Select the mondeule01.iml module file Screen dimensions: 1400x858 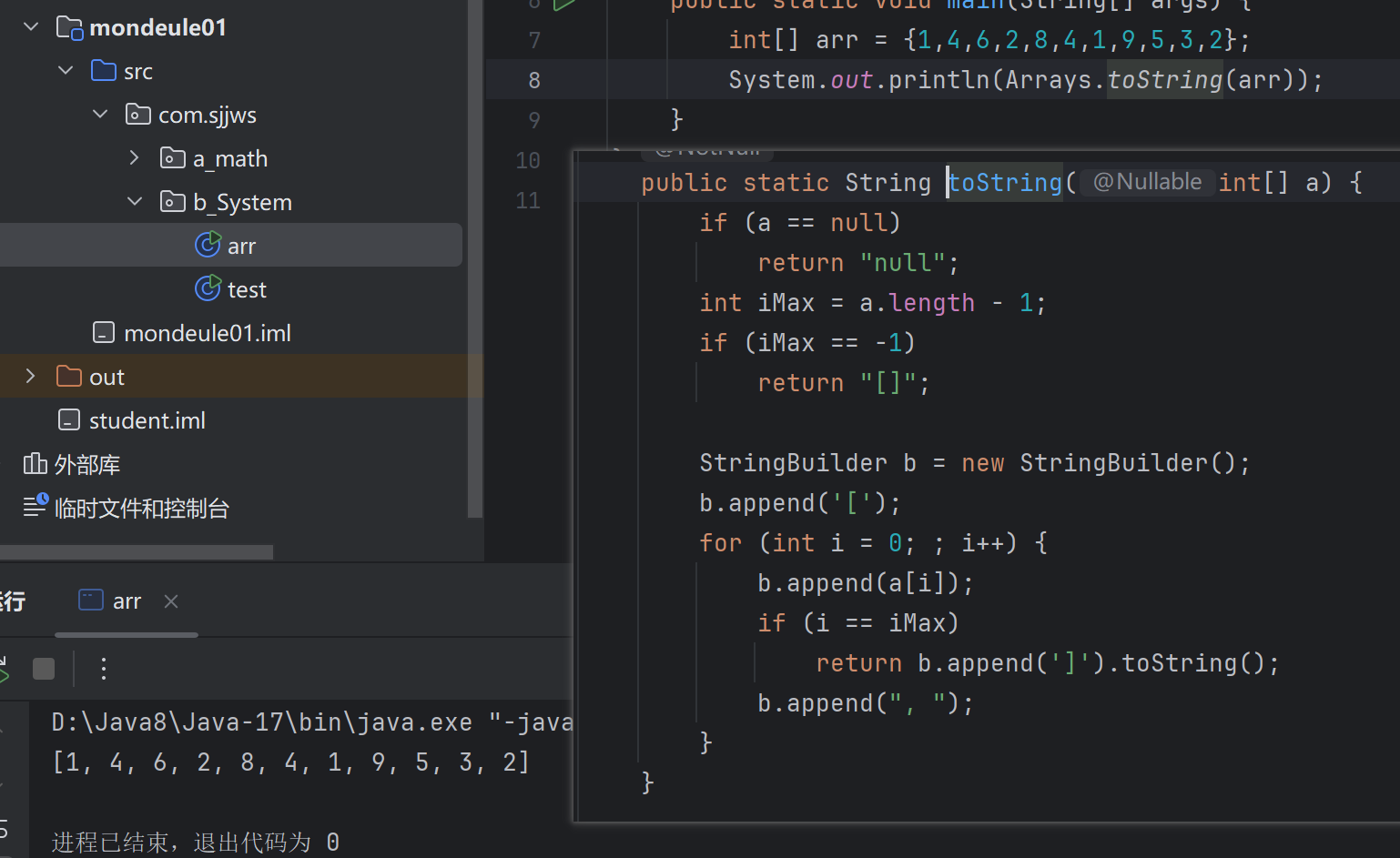[x=207, y=333]
